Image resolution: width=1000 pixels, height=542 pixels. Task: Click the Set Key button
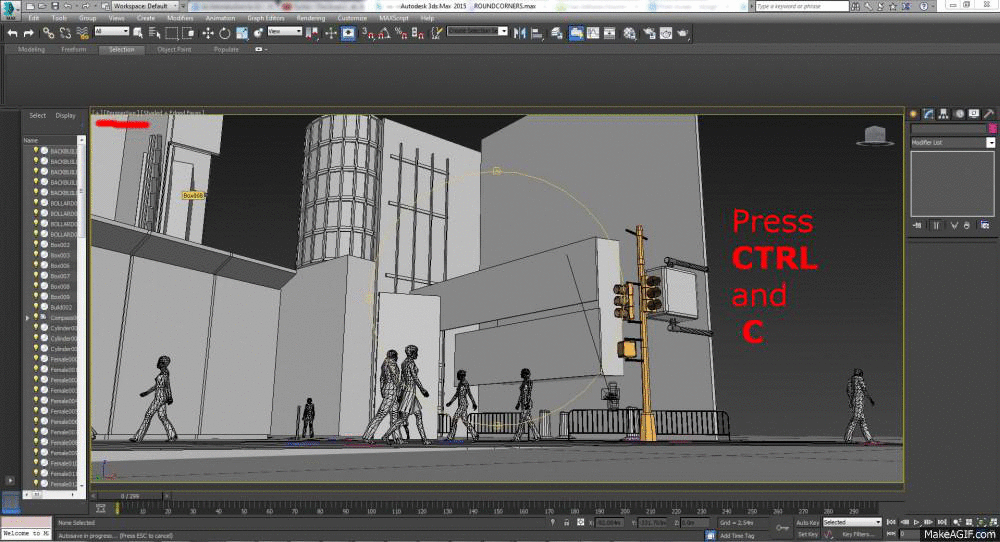(x=807, y=534)
